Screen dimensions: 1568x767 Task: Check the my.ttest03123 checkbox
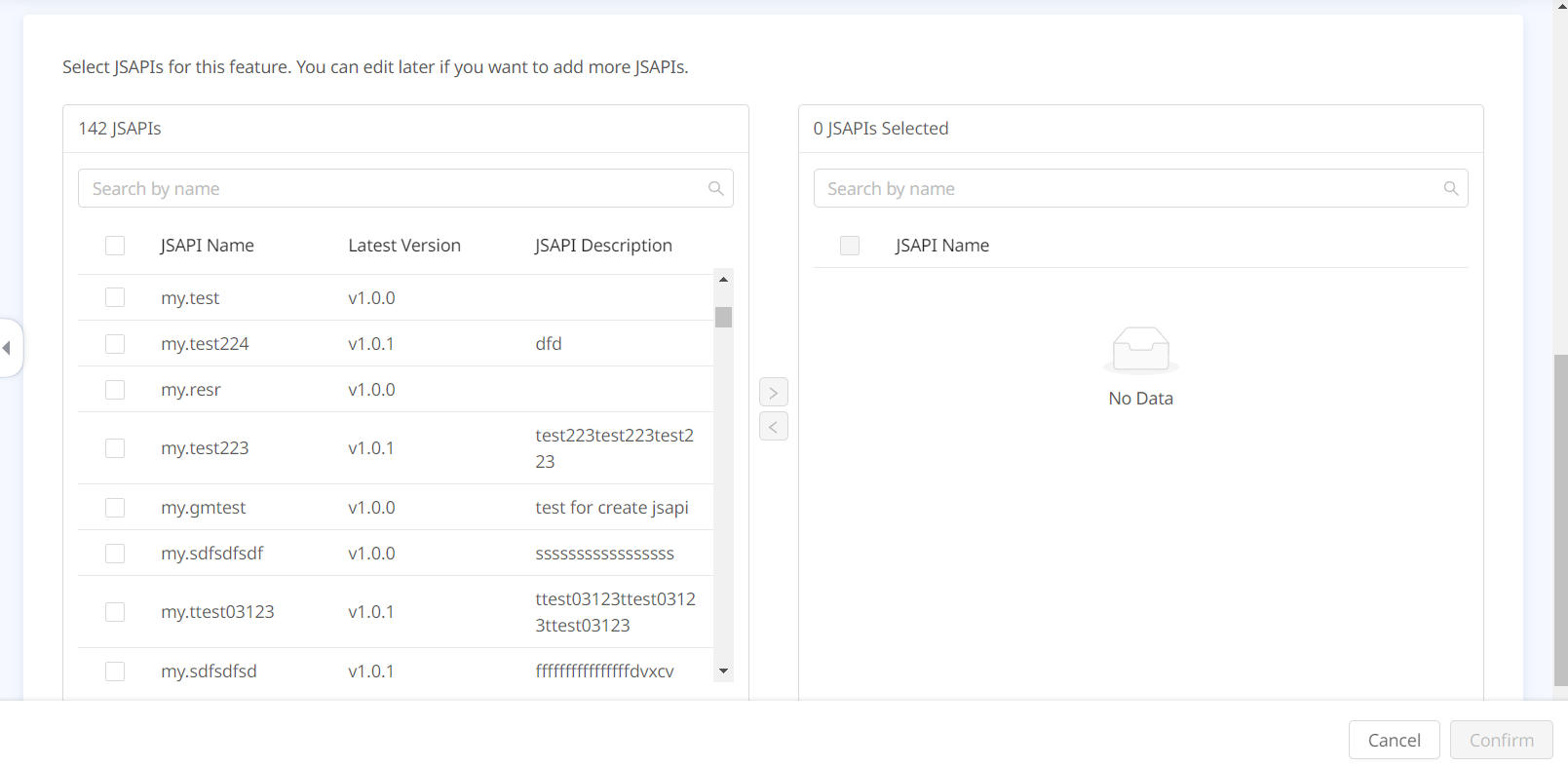pyautogui.click(x=115, y=612)
